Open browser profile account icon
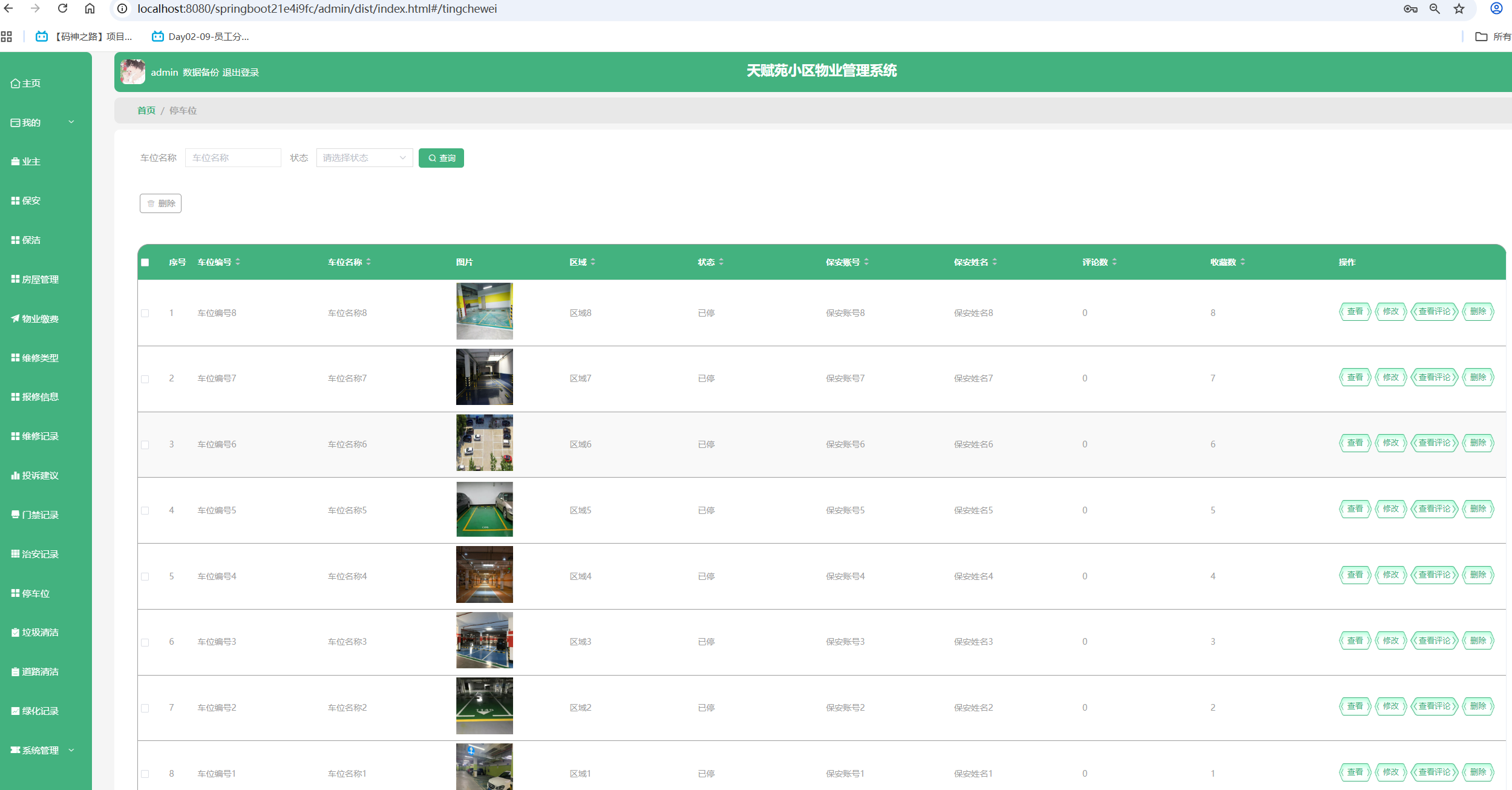 click(x=1496, y=8)
